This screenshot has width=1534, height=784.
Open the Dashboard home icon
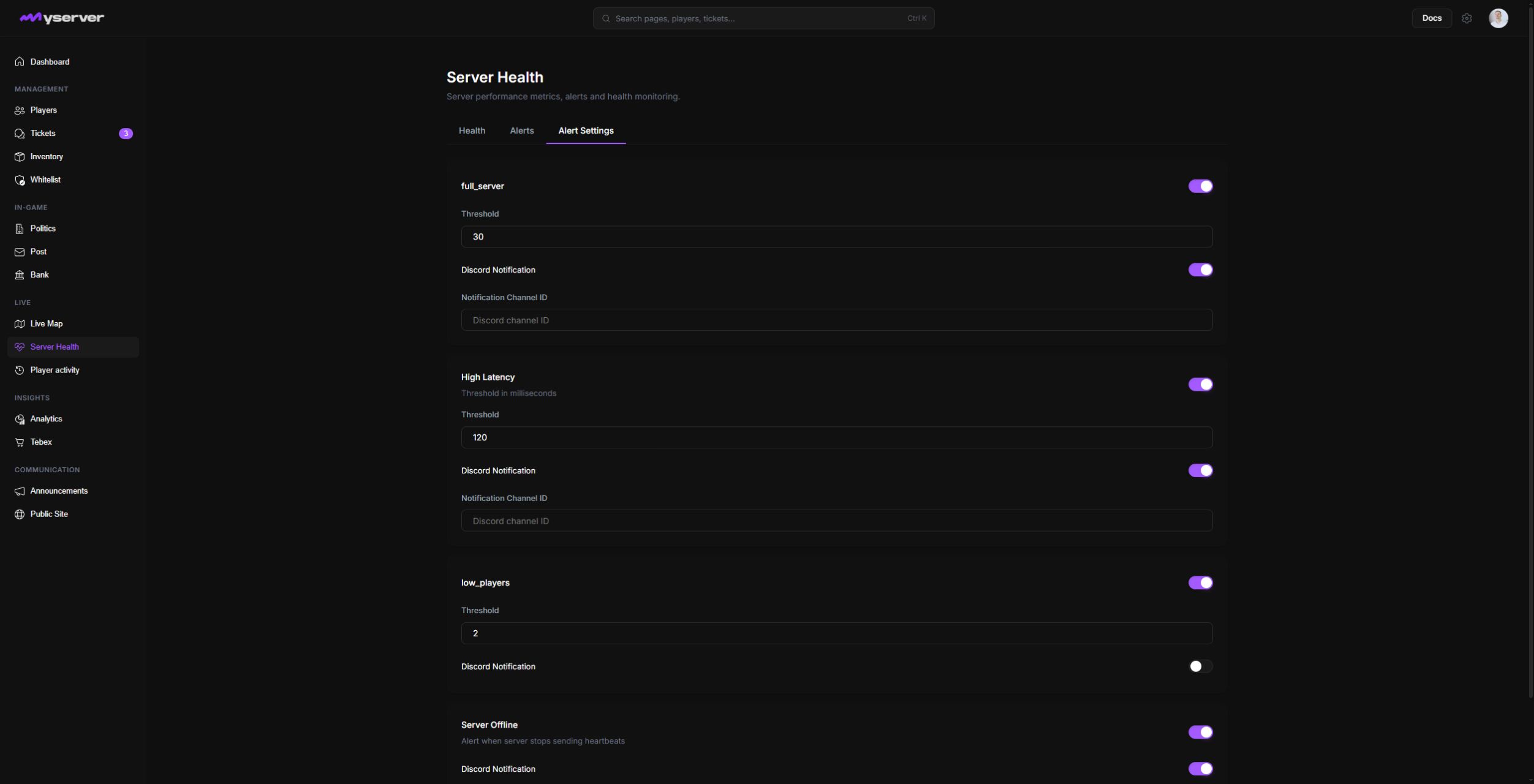[20, 62]
